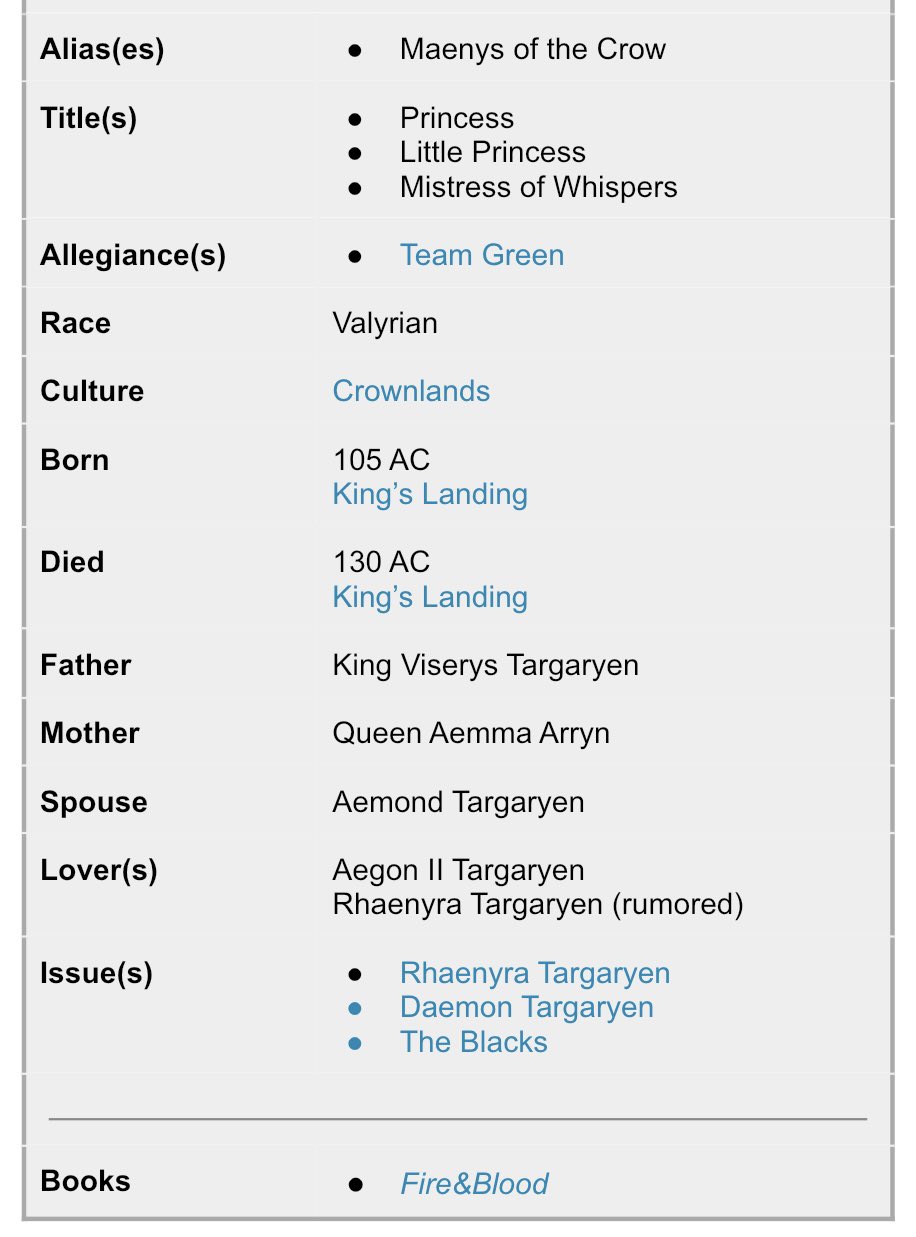Open King's Landing link under Died
The height and width of the screenshot is (1237, 916).
click(430, 597)
